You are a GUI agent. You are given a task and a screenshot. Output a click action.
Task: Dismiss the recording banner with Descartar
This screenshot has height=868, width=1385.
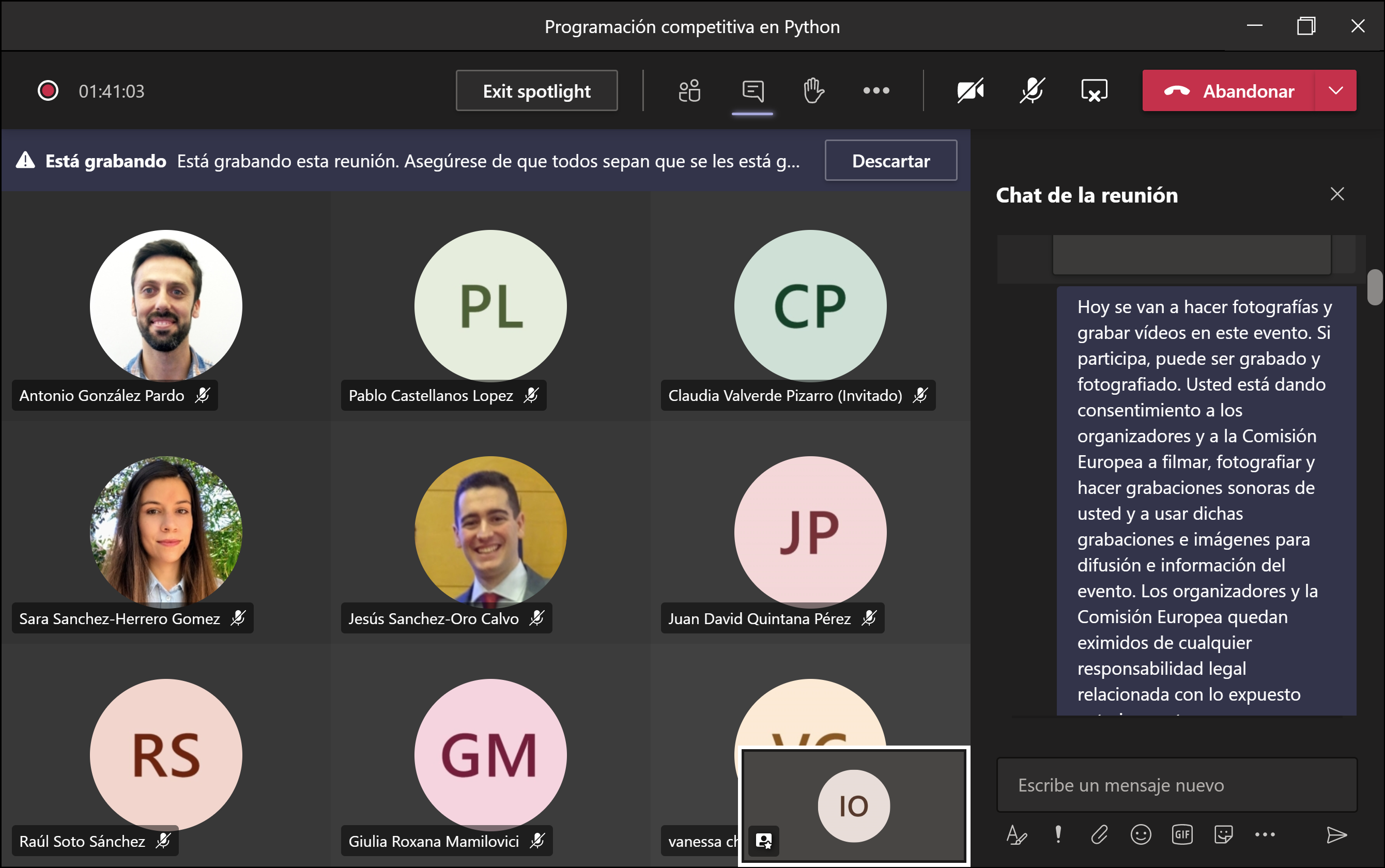(x=890, y=161)
